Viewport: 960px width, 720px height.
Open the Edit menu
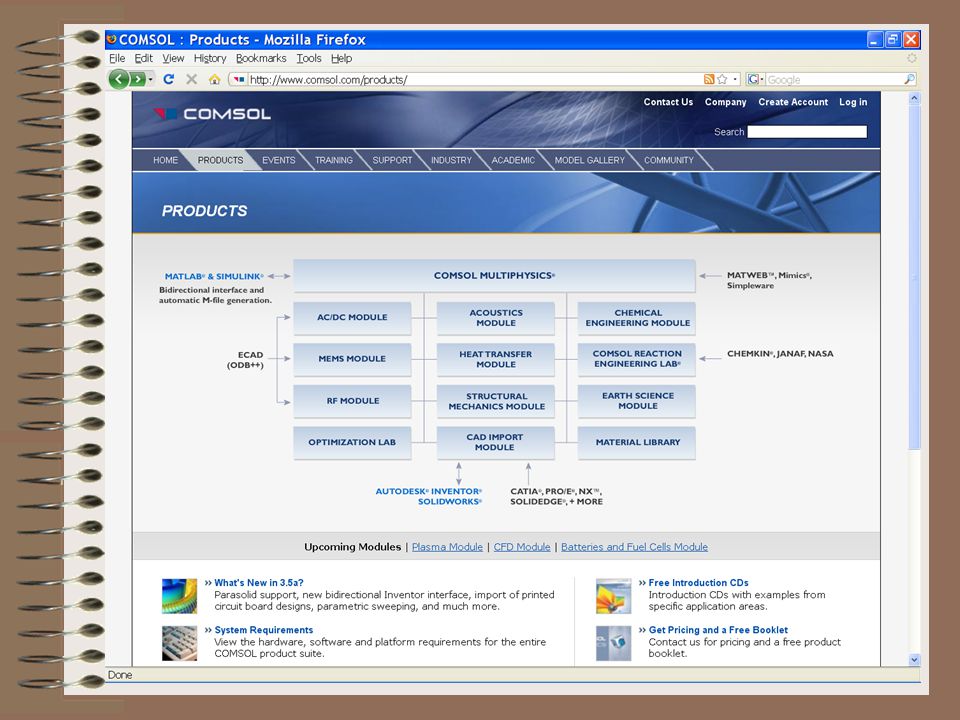tap(143, 58)
